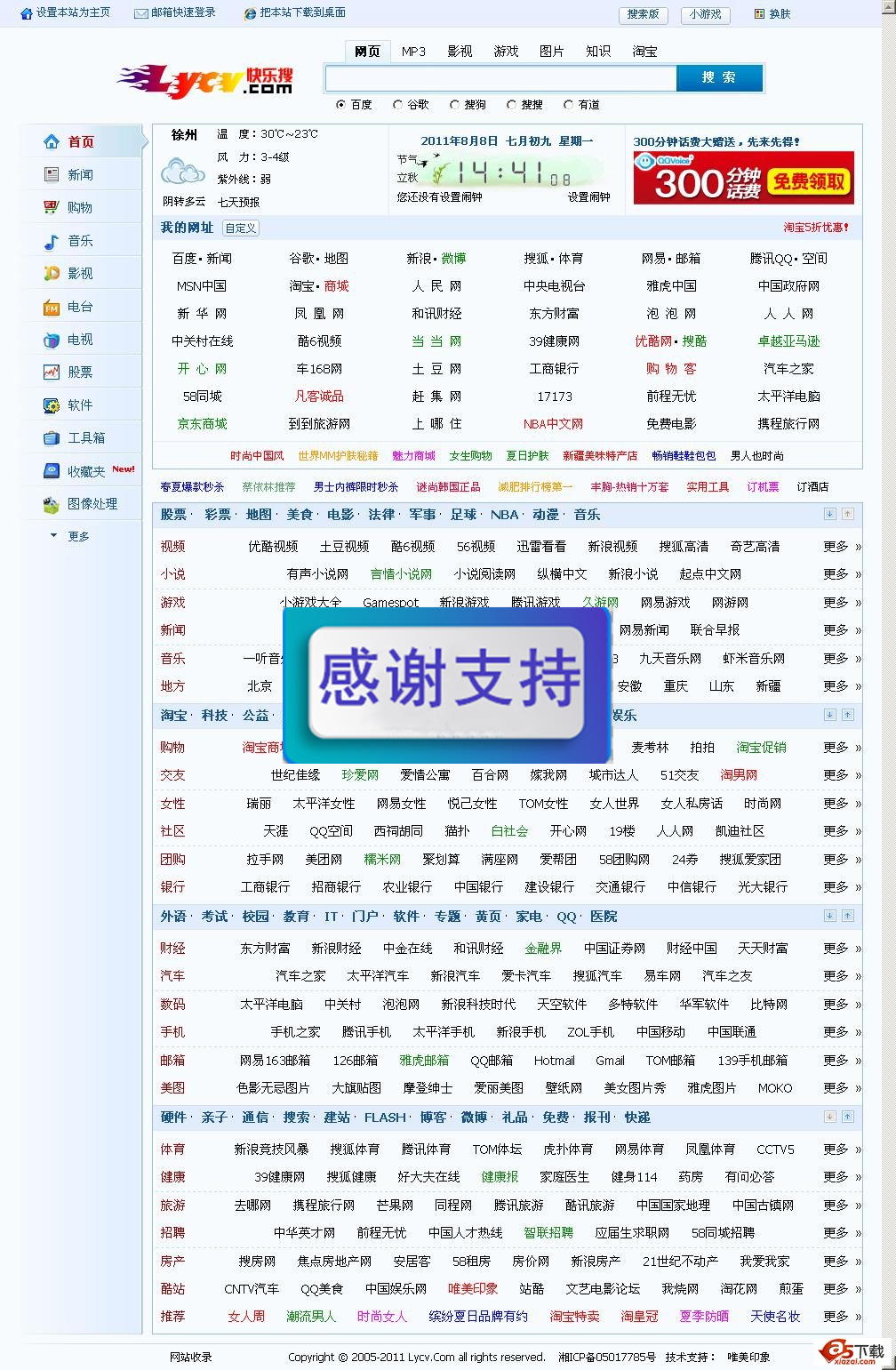Open the 电视 sidebar TV icon

(x=52, y=339)
